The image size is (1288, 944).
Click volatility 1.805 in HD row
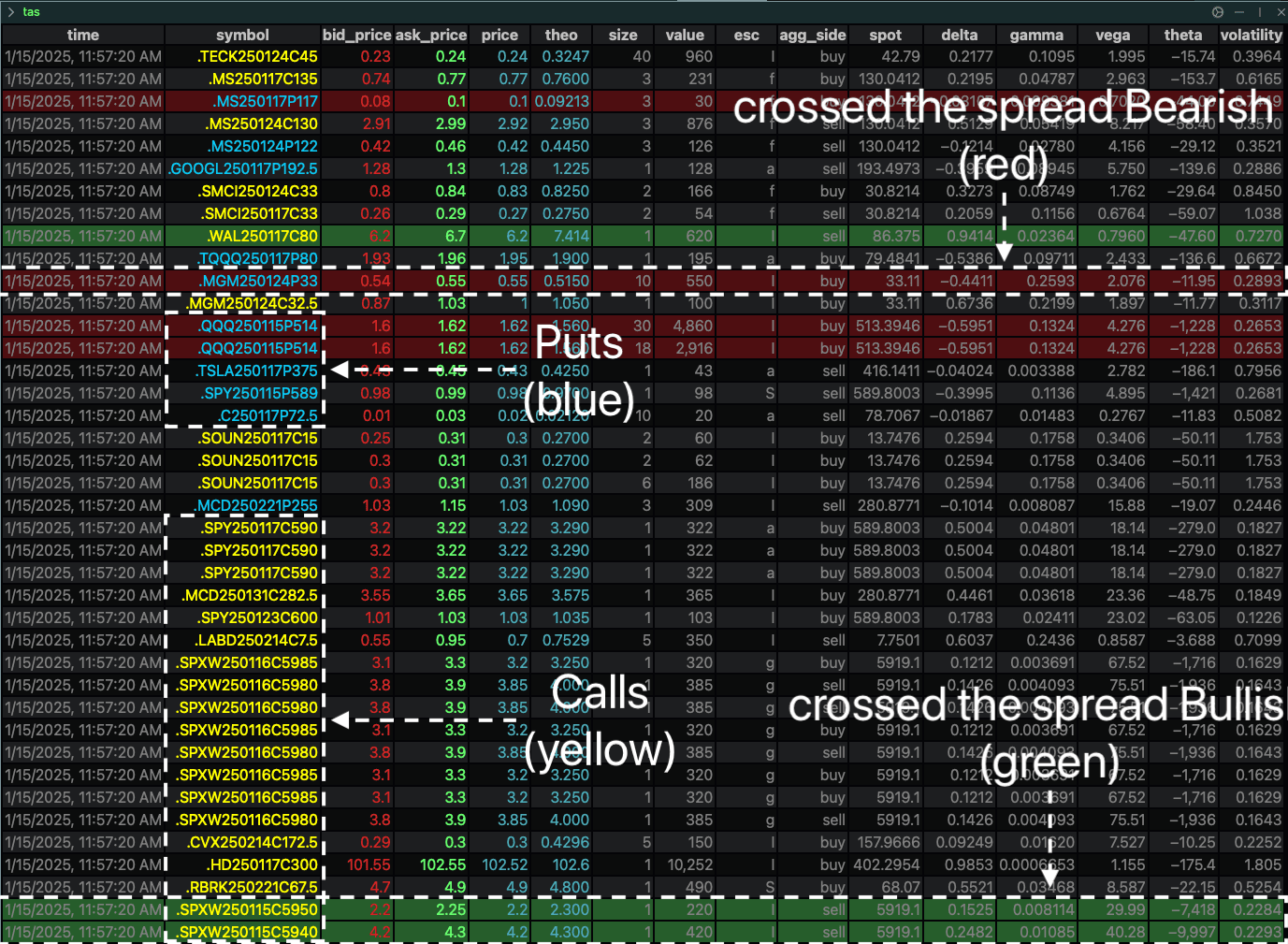(1263, 864)
